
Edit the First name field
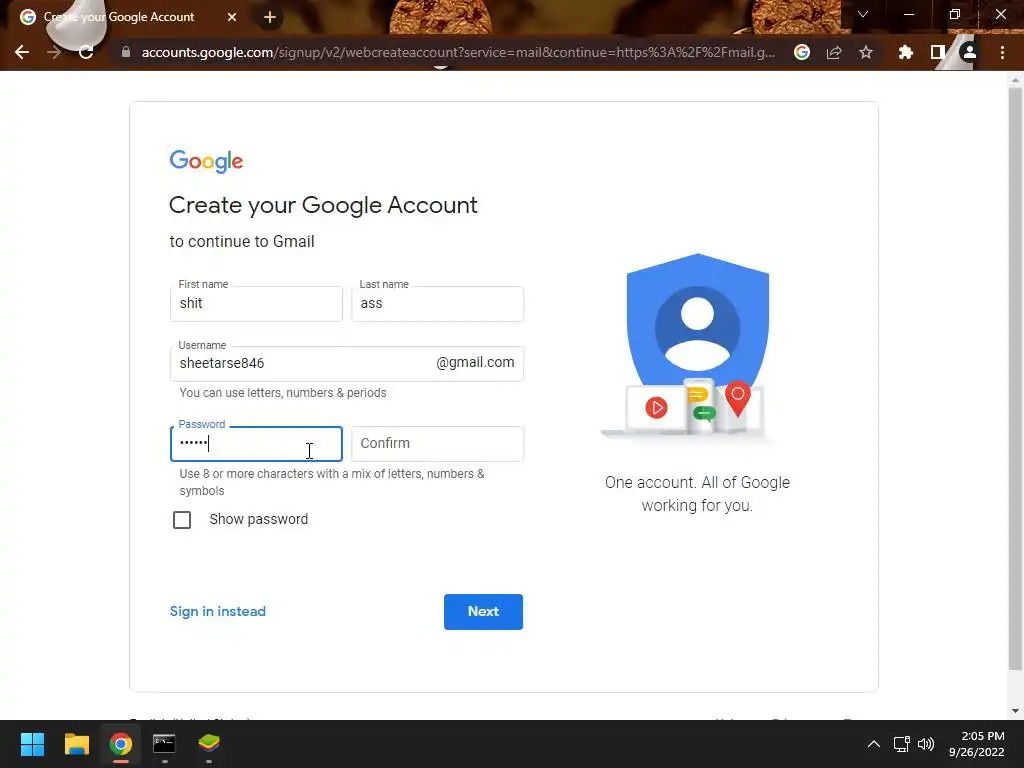[256, 304]
